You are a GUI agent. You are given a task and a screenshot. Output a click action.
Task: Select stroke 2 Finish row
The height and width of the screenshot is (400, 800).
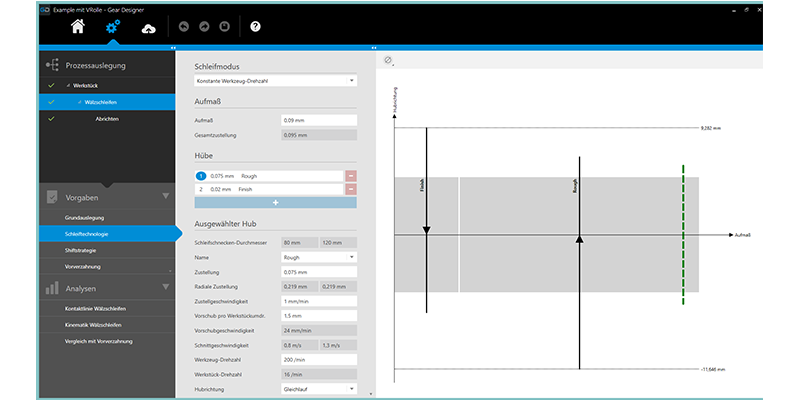(268, 189)
